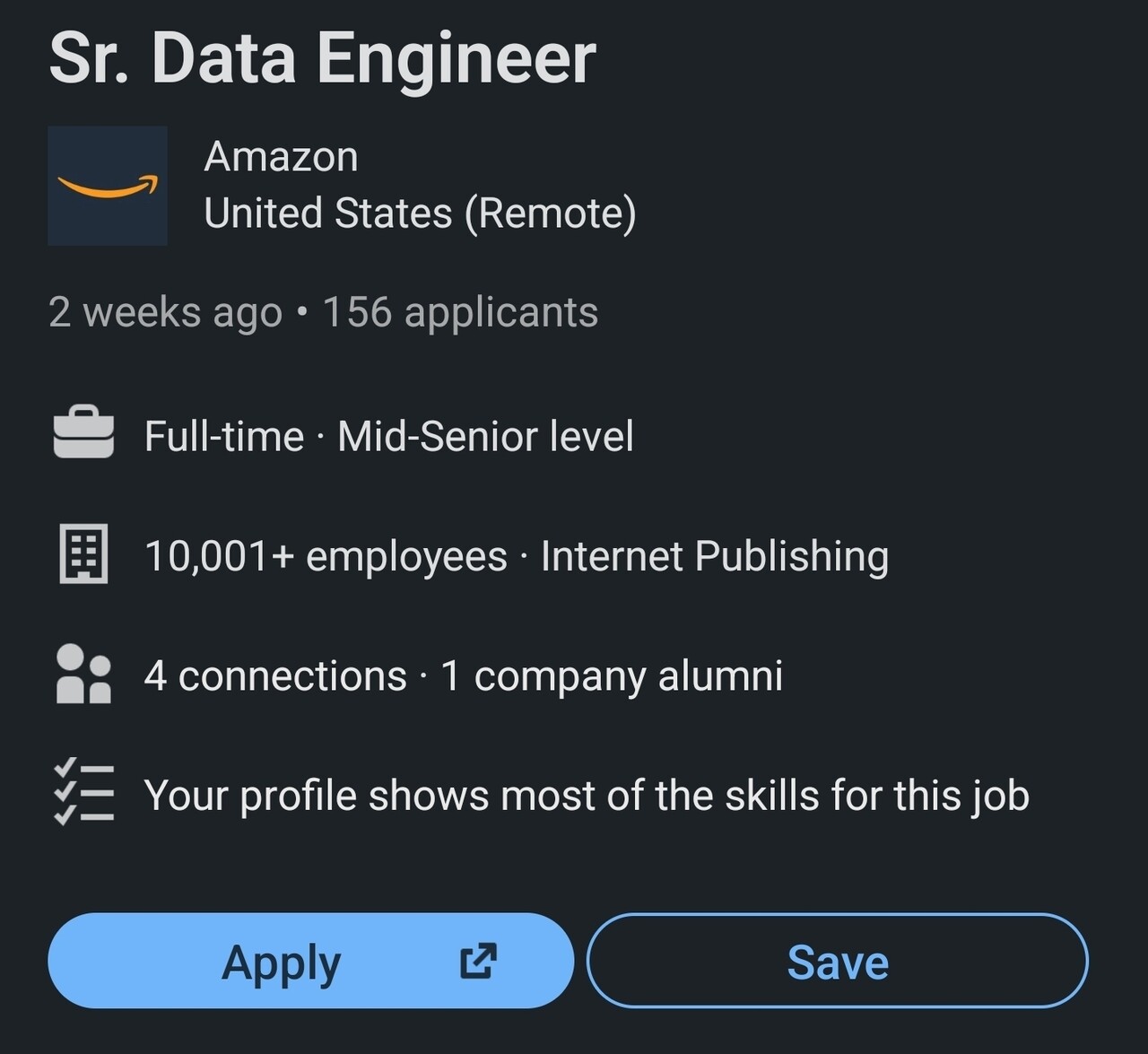Click the people connections icon
This screenshot has height=1054, width=1148.
(x=83, y=674)
